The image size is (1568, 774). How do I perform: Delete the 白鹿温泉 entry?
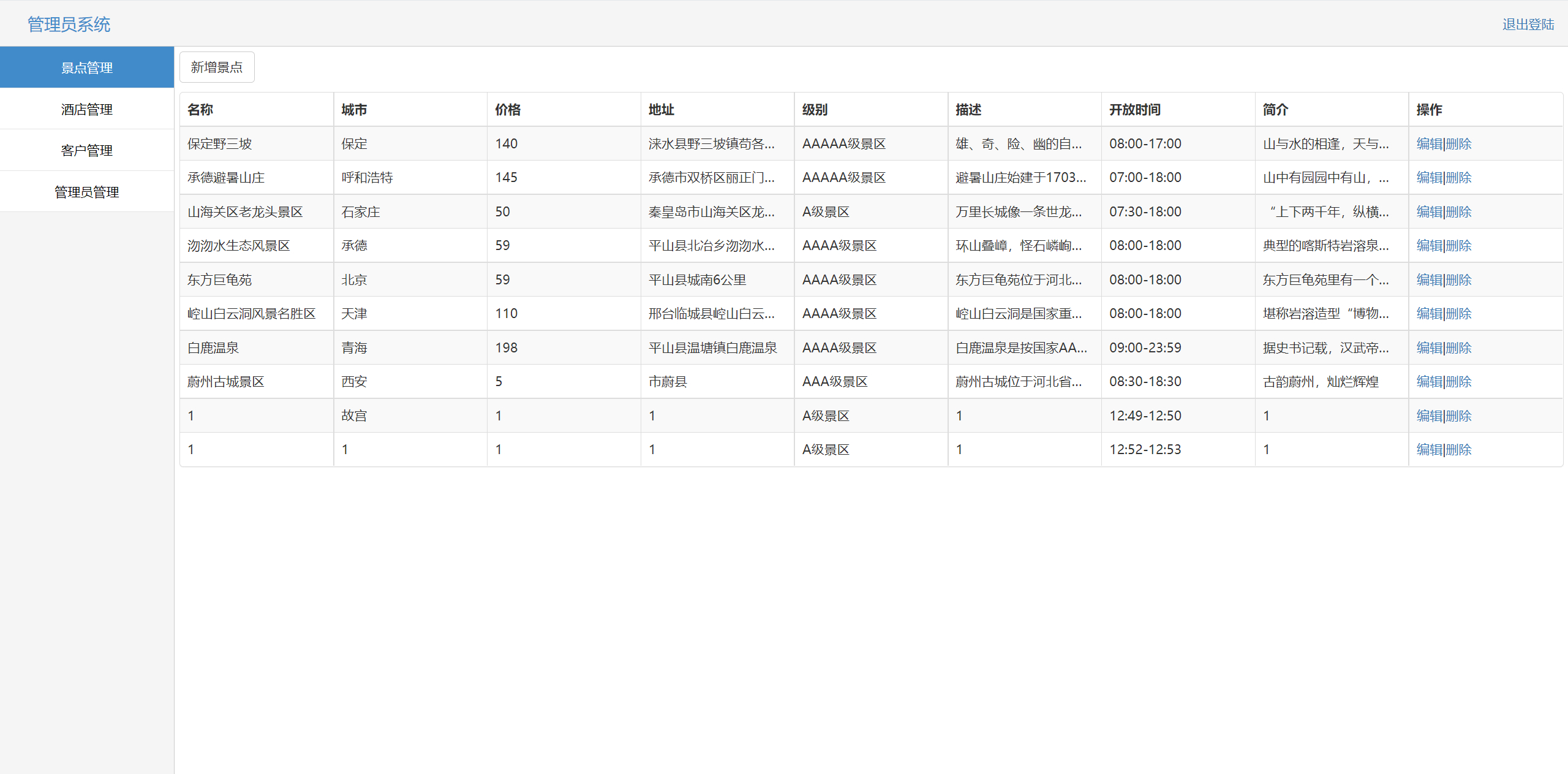[1458, 348]
